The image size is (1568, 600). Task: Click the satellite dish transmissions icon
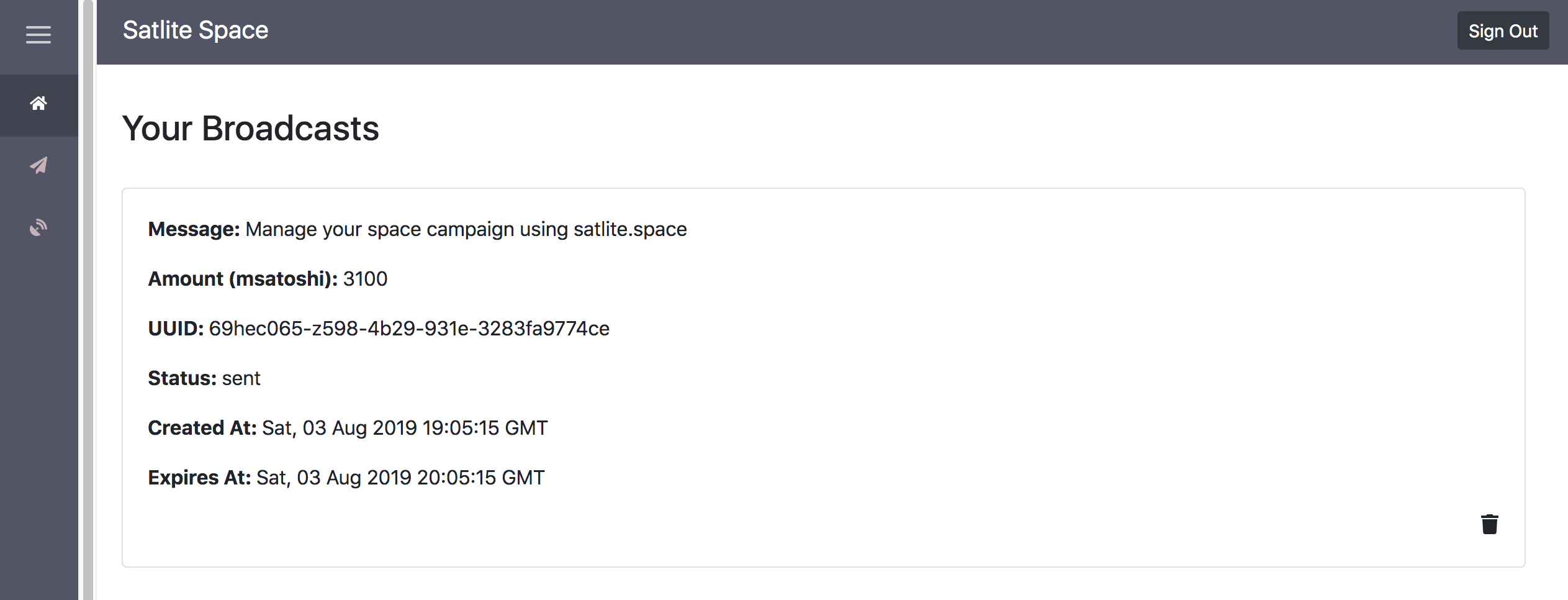coord(38,227)
